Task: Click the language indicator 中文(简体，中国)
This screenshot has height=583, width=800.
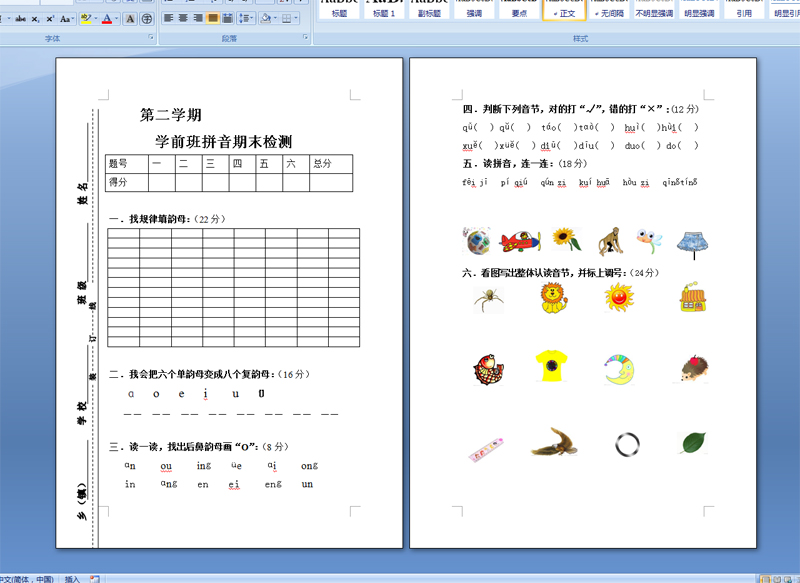Action: (27, 579)
